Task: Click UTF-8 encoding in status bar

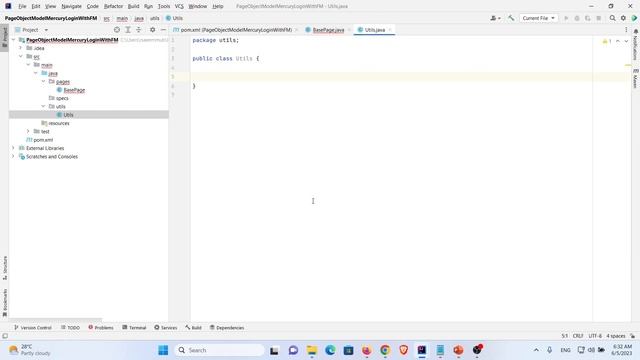Action: coord(595,336)
